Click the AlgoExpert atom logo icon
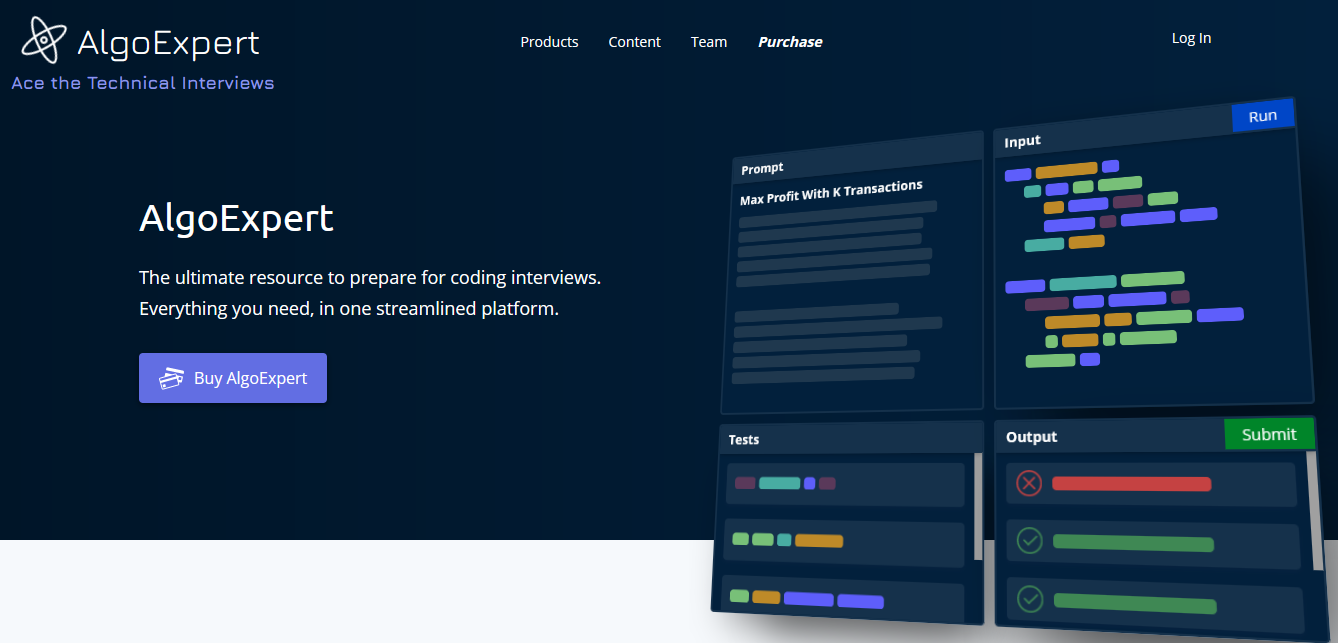The image size is (1338, 643). tap(43, 40)
